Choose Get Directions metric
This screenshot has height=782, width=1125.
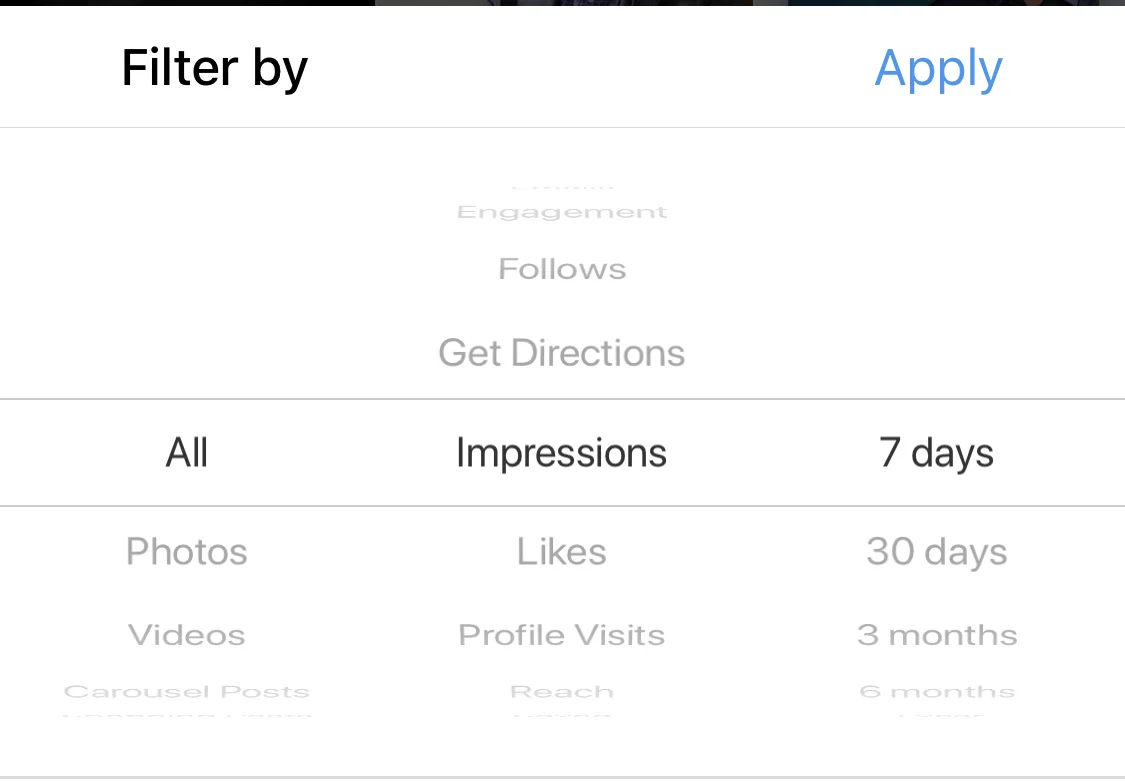(562, 353)
